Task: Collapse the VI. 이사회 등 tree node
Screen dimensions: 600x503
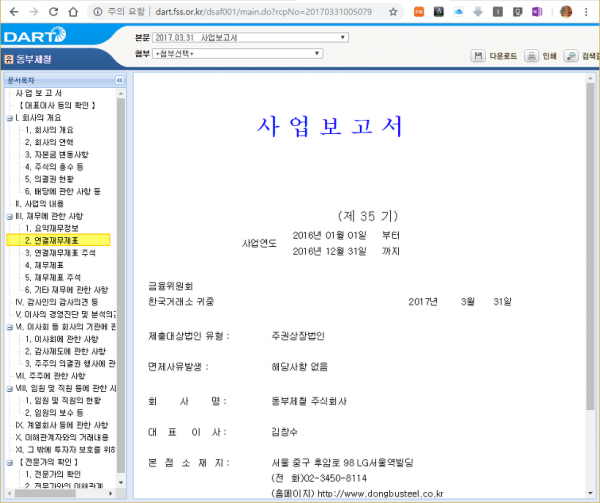Action: 10,328
